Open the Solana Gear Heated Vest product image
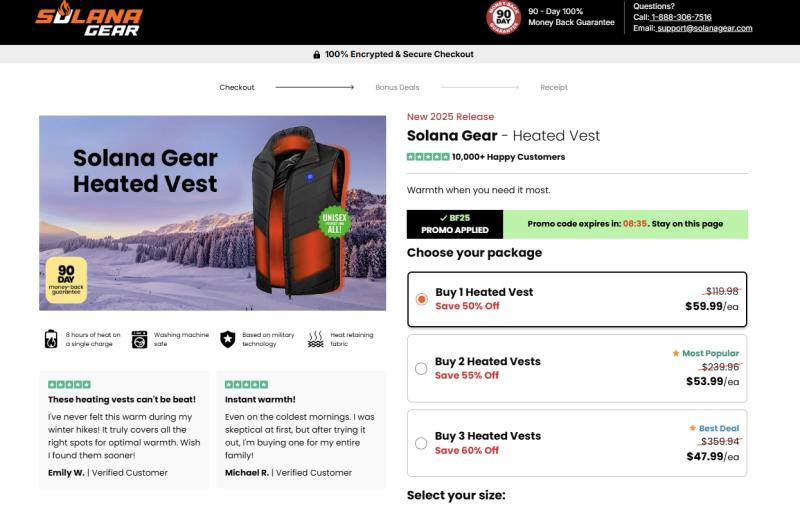Viewport: 800px width, 509px height. tap(212, 213)
